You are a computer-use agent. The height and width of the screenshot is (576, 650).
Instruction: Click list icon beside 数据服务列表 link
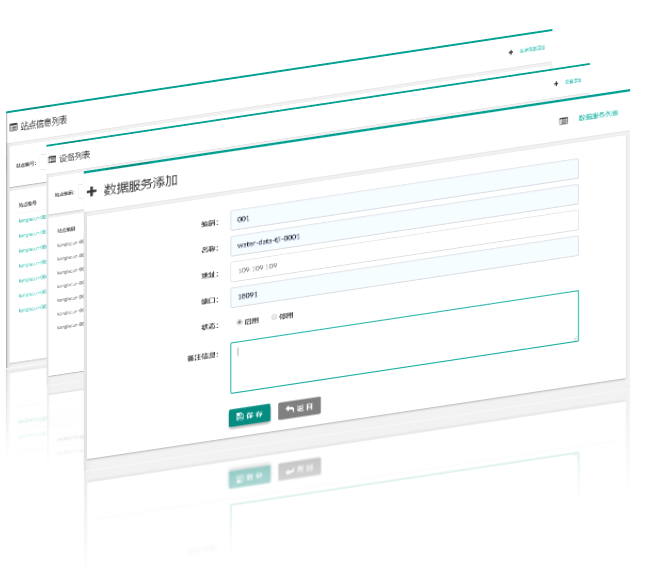tap(563, 121)
